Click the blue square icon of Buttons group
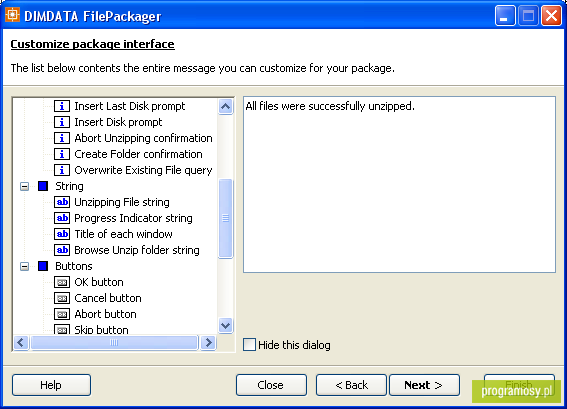This screenshot has width=567, height=409. coord(43,266)
